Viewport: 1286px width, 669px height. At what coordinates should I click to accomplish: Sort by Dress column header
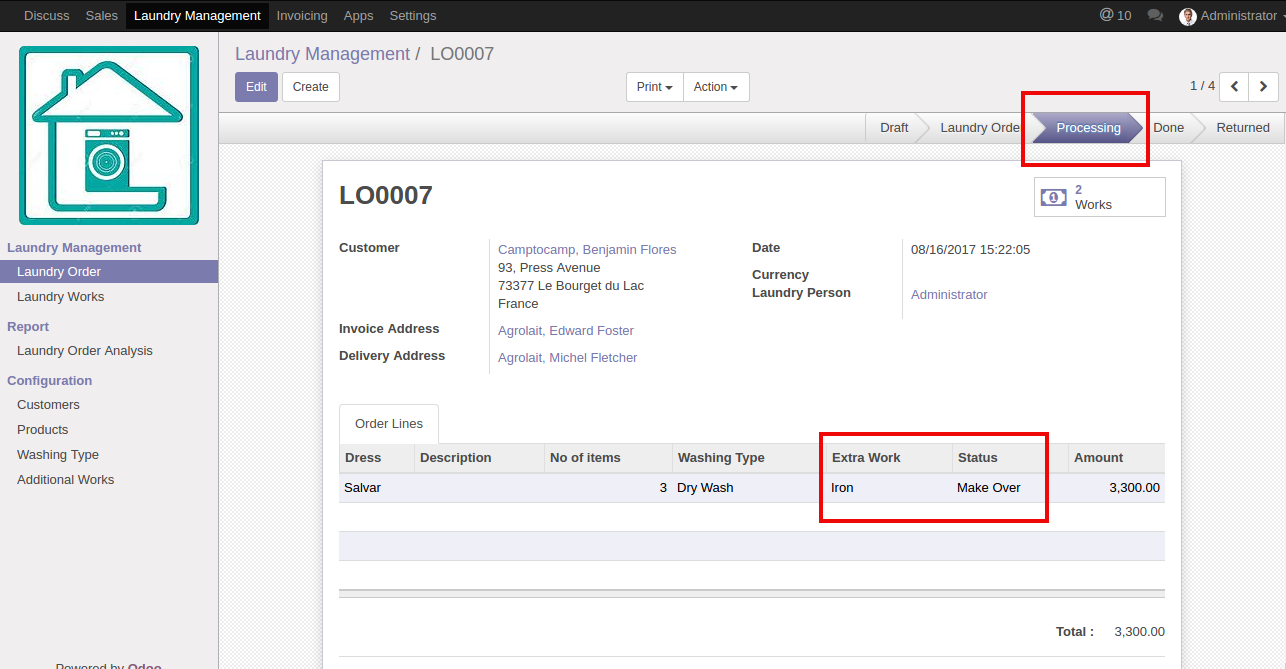point(377,458)
